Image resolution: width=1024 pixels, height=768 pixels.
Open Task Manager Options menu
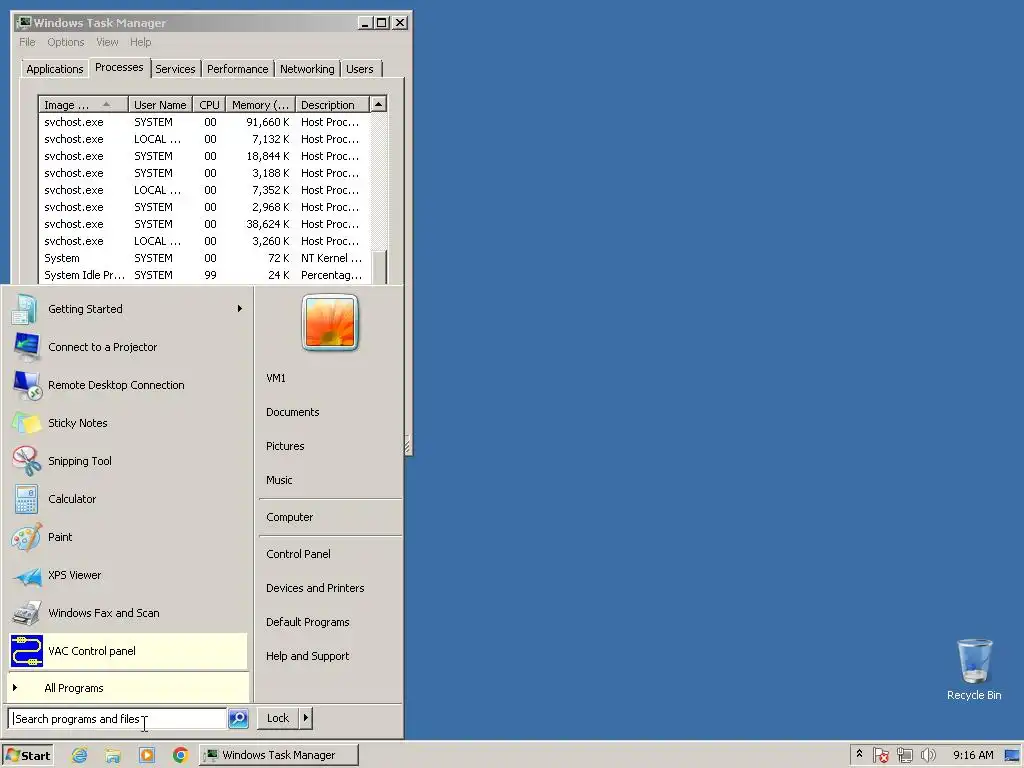[65, 42]
